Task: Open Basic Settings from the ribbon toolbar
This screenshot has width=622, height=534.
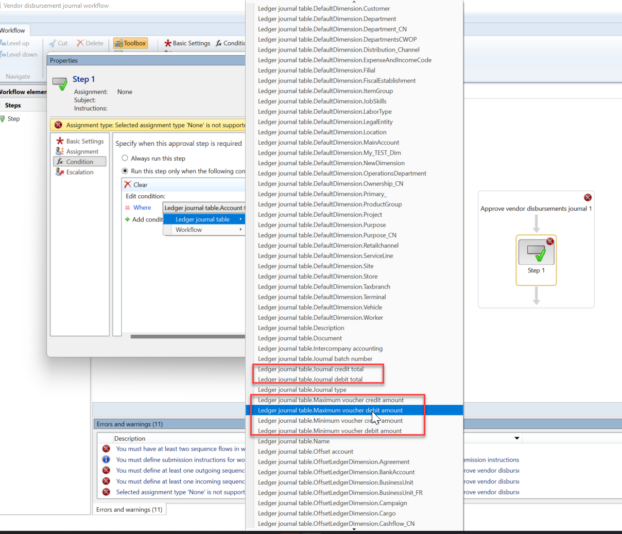Action: pos(186,44)
